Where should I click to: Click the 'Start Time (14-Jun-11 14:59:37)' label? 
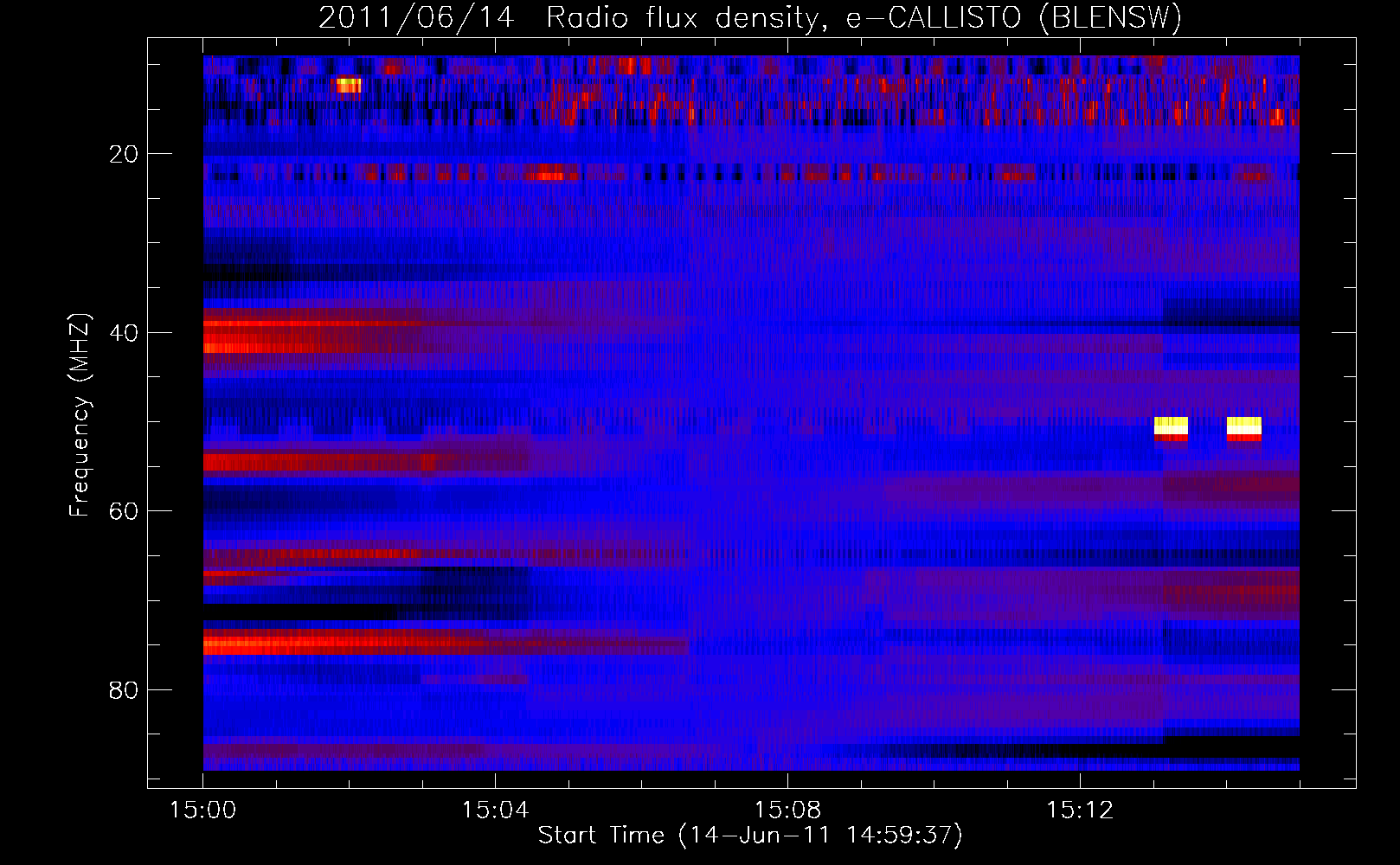pos(750,836)
